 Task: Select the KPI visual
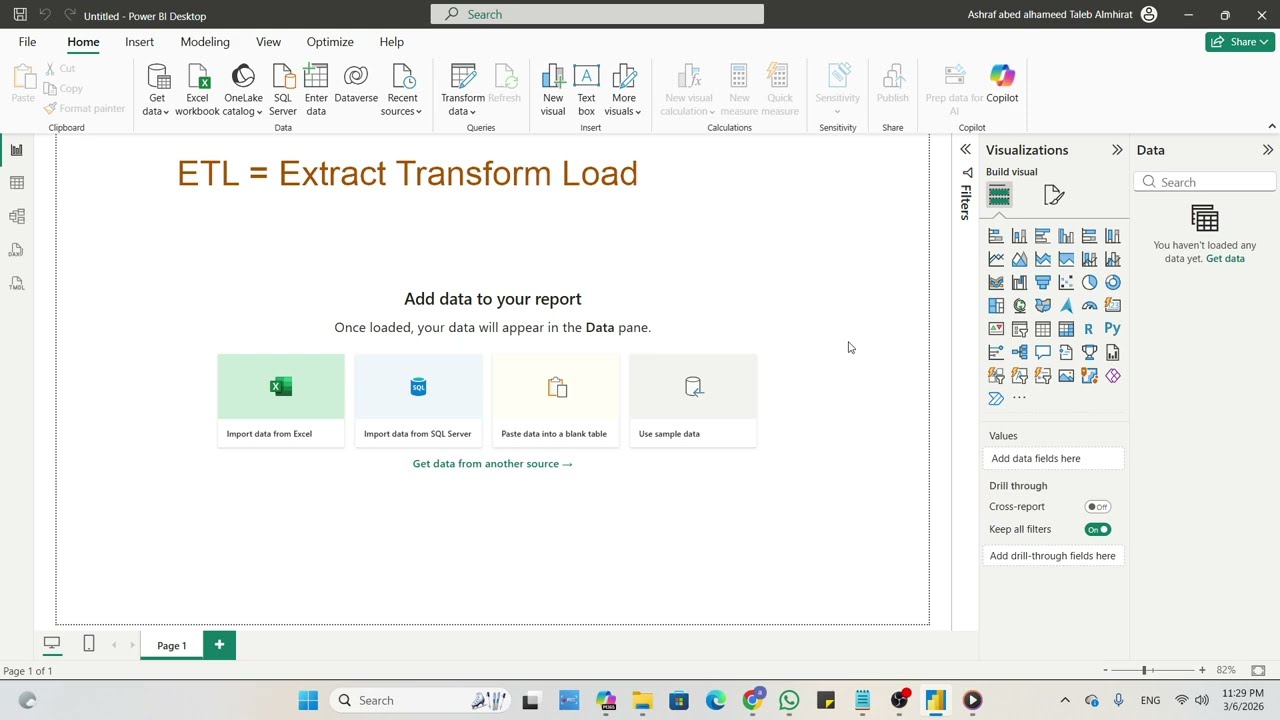pos(996,329)
